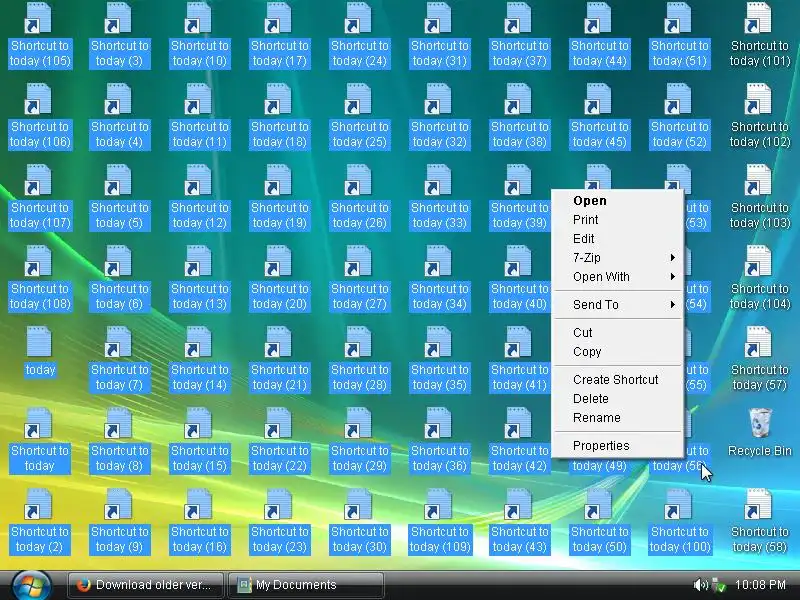This screenshot has width=800, height=600.
Task: Switch to My Documents taskbar button
Action: (306, 585)
